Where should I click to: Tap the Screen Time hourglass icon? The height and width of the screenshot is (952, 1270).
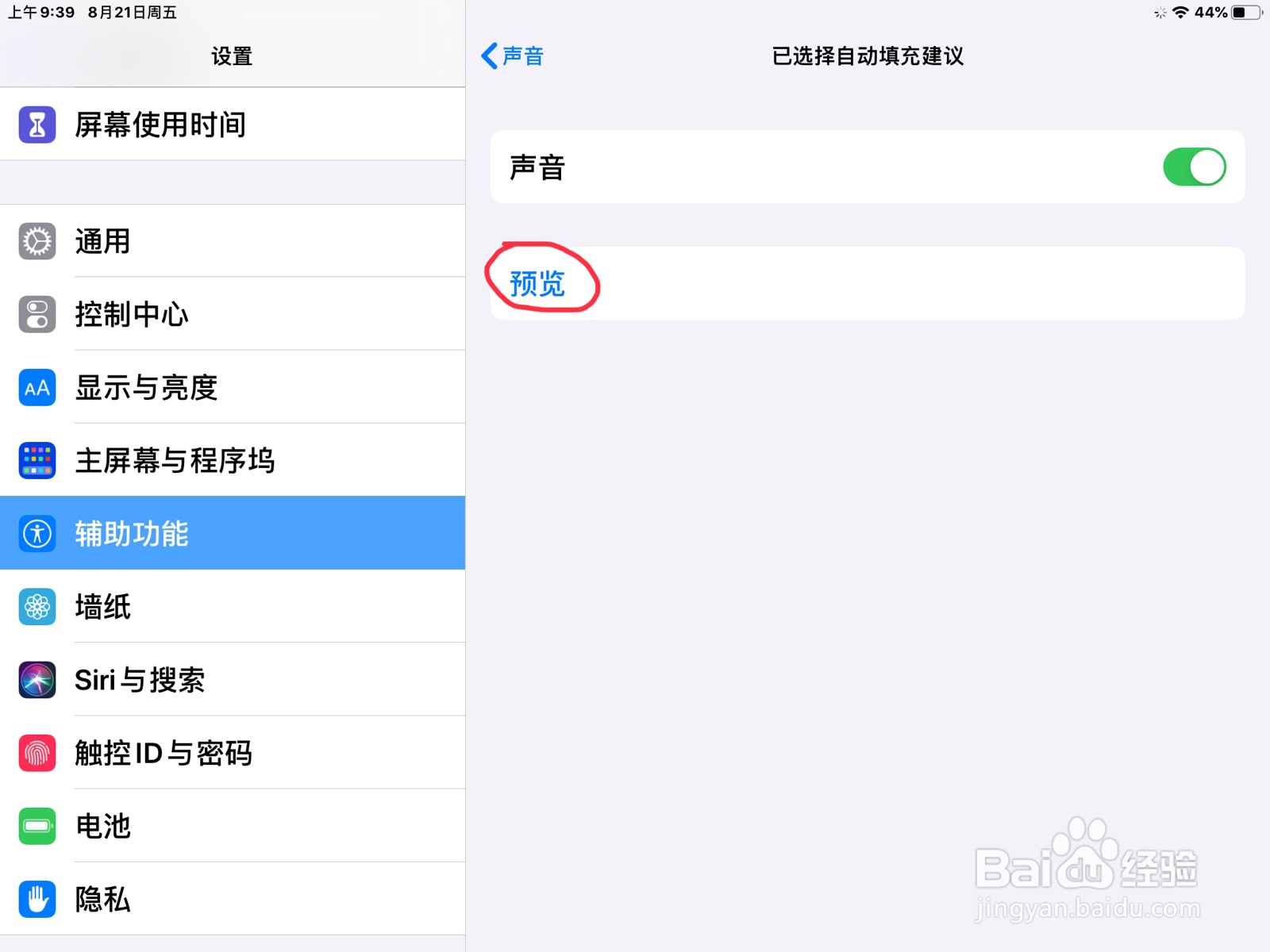pyautogui.click(x=37, y=125)
